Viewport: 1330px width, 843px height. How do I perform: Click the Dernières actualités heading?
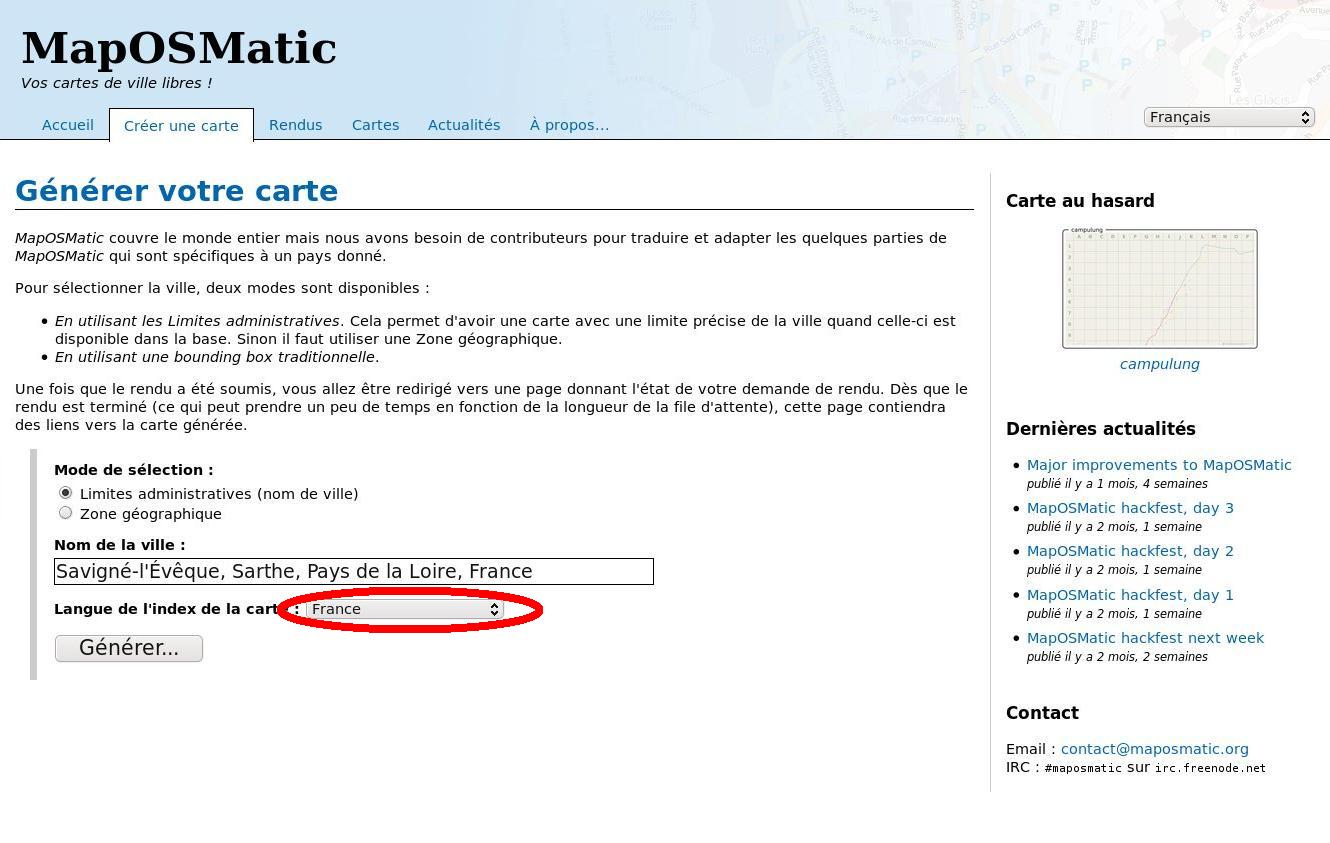1101,429
